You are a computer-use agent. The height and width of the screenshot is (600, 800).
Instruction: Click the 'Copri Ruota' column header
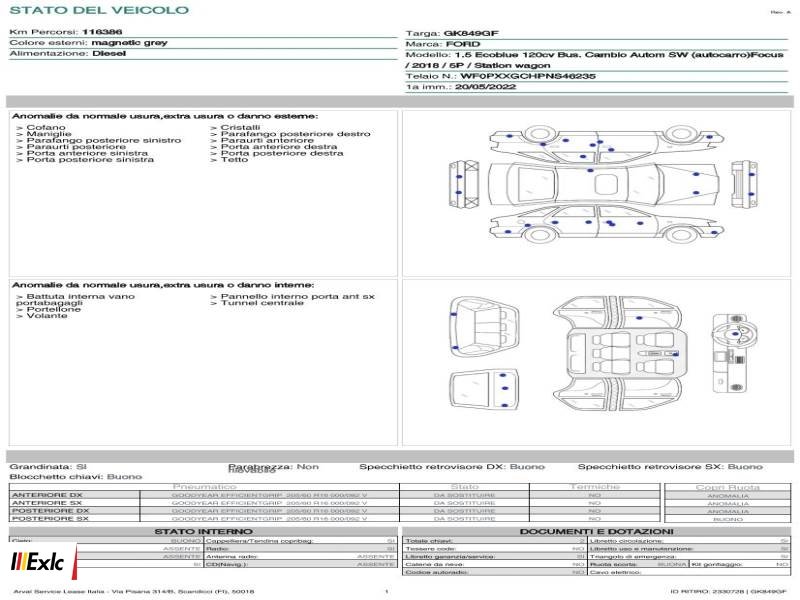(728, 487)
